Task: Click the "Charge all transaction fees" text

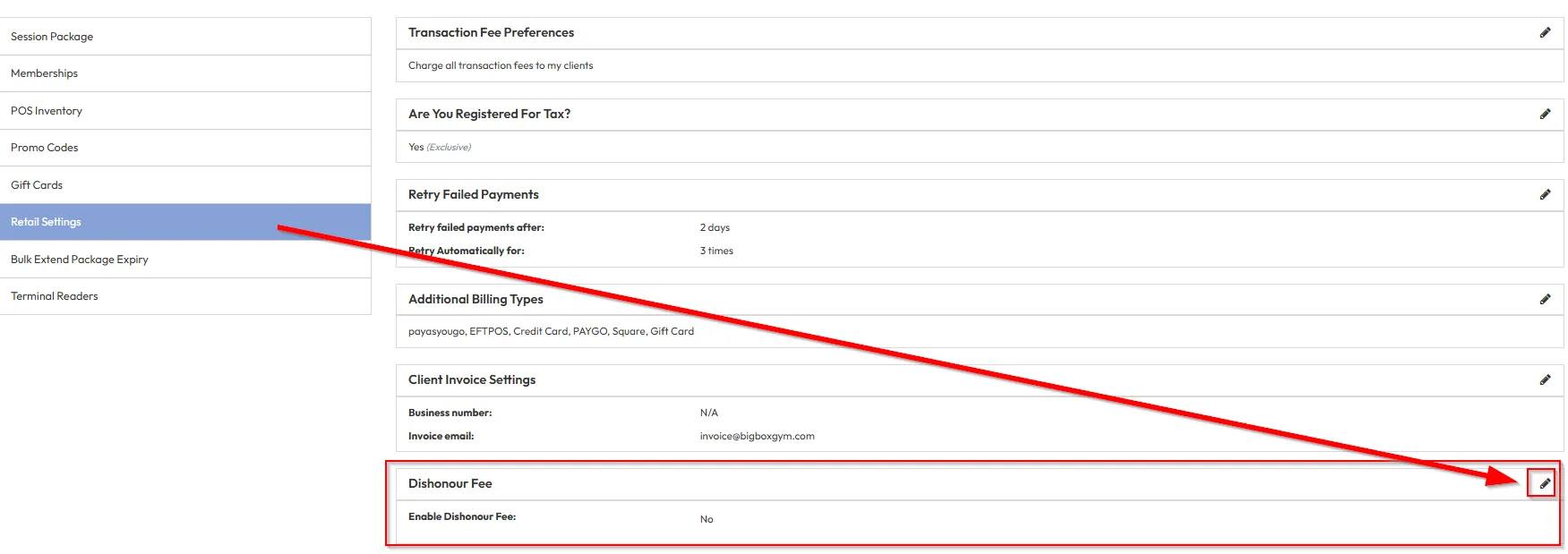Action: click(x=500, y=66)
